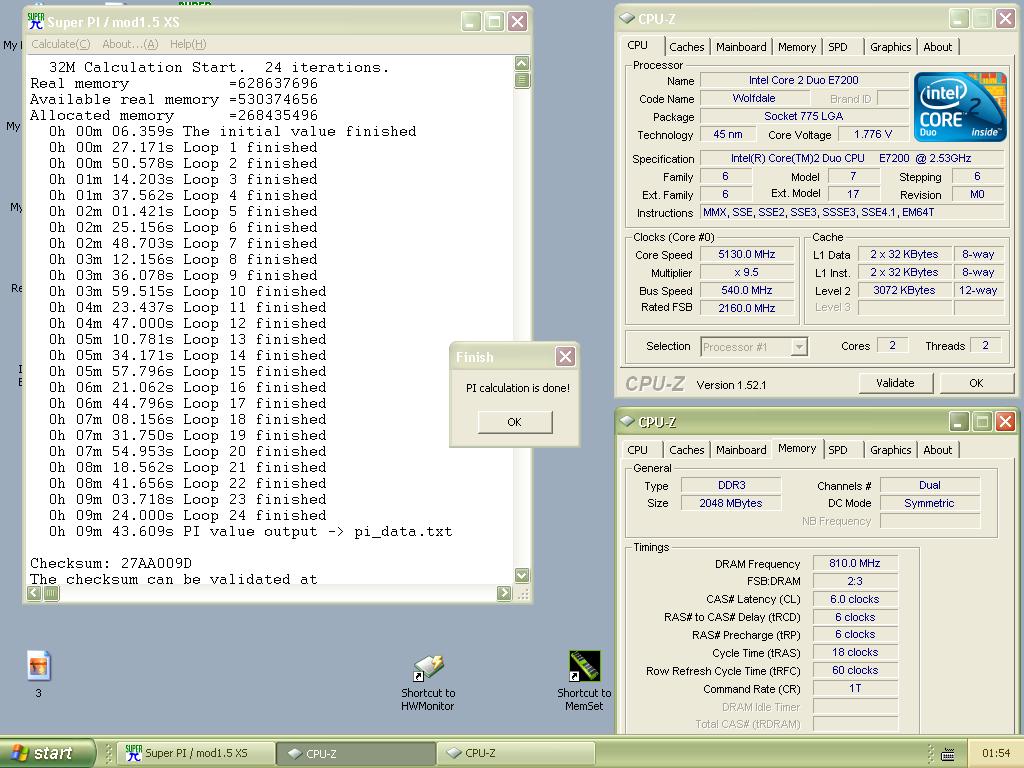Minimize the top CPU-Z window
This screenshot has width=1024, height=768.
coord(958,18)
